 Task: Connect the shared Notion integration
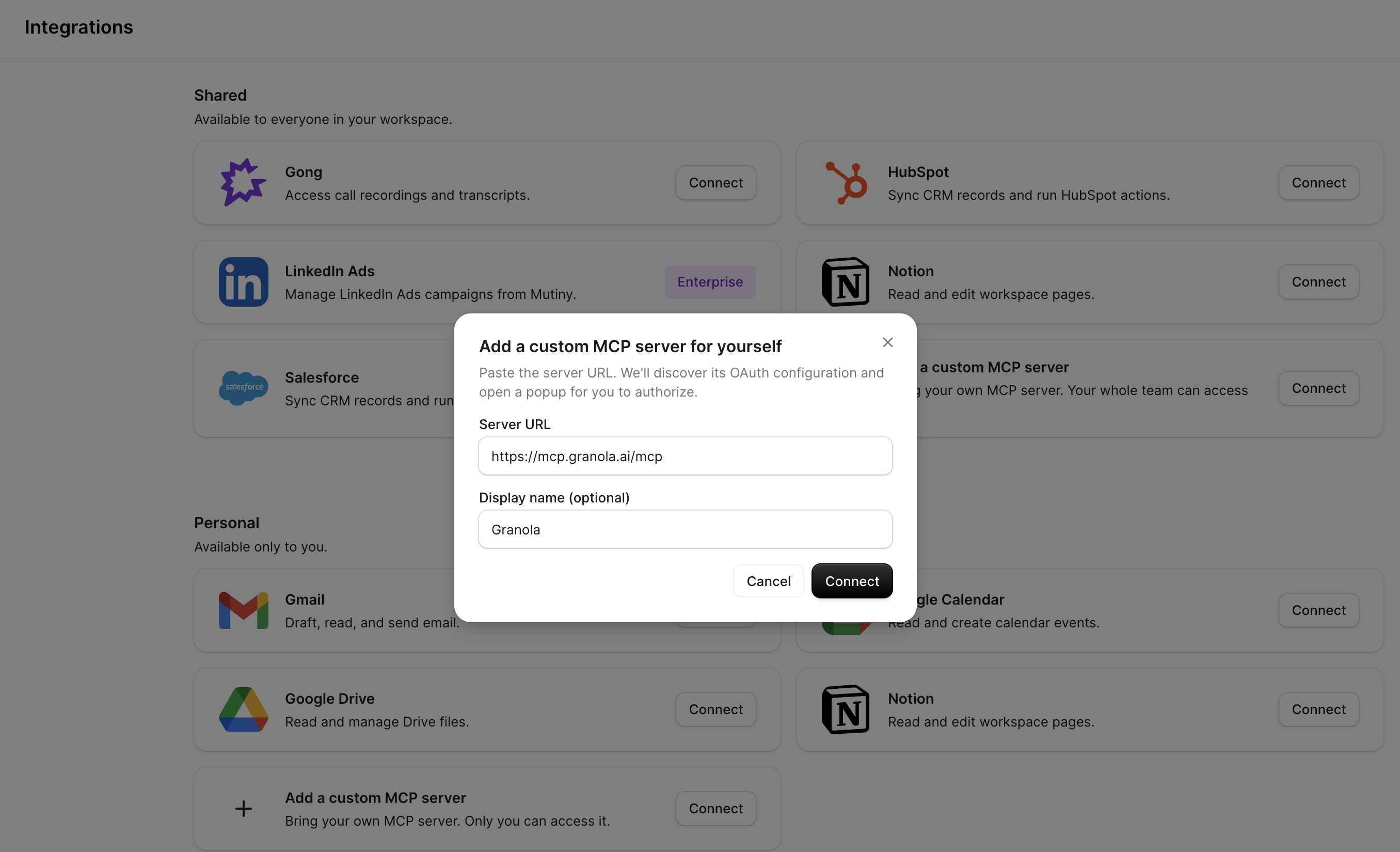click(x=1318, y=282)
